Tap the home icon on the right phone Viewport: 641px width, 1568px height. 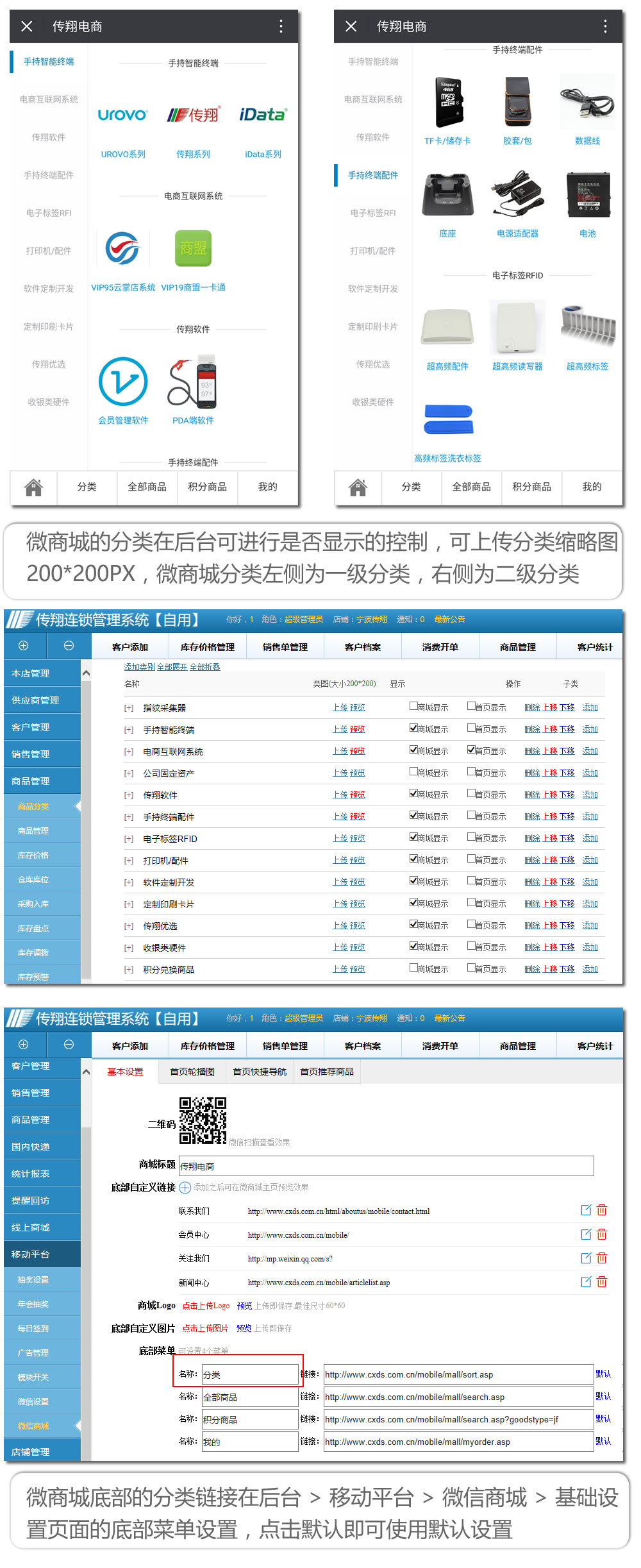click(358, 487)
